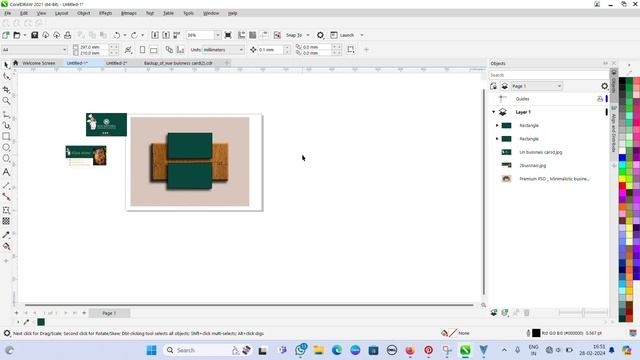Select Guides row in Objects docker
Image resolution: width=640 pixels, height=360 pixels.
[549, 99]
